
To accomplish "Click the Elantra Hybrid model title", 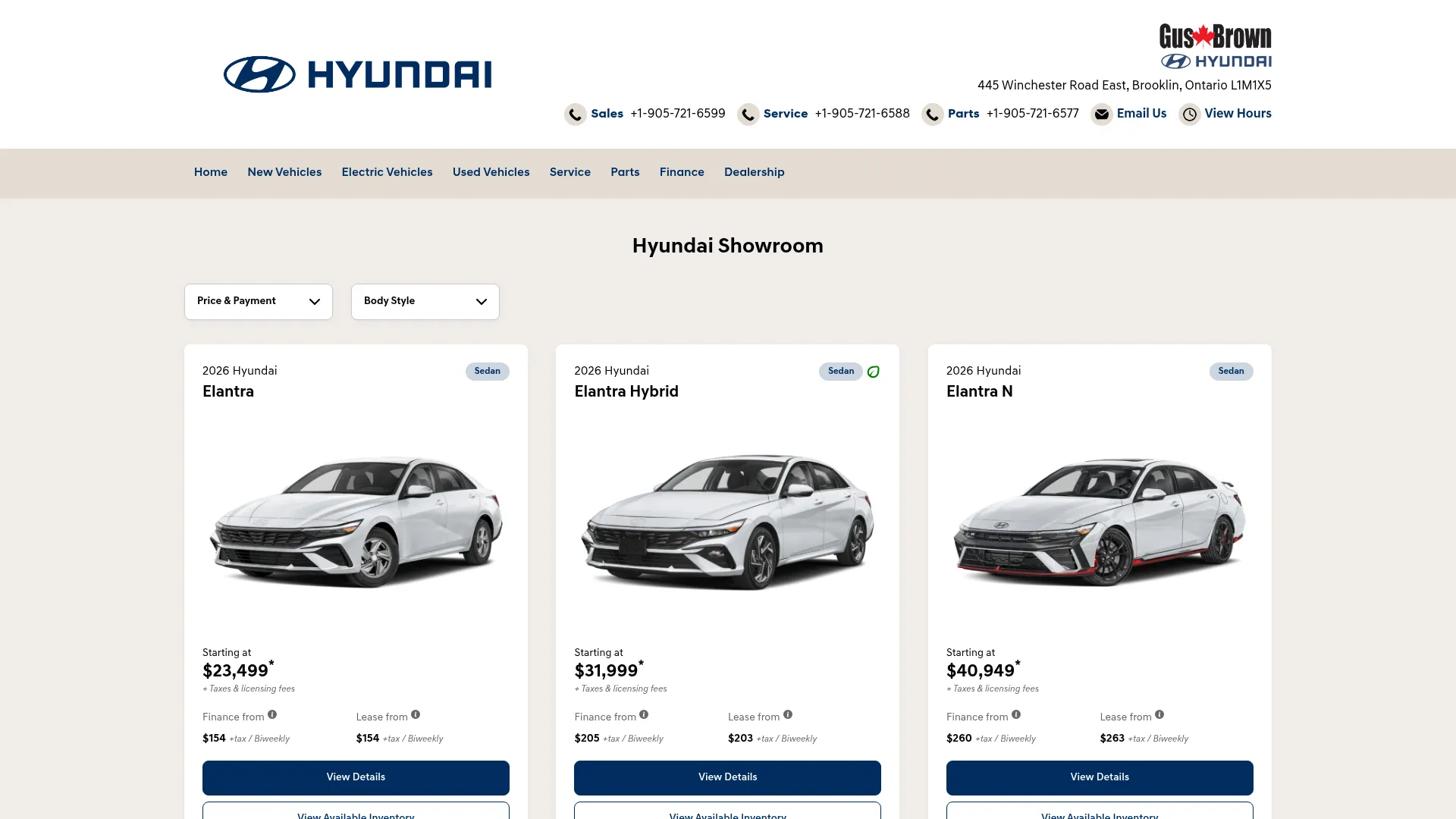I will 626,392.
